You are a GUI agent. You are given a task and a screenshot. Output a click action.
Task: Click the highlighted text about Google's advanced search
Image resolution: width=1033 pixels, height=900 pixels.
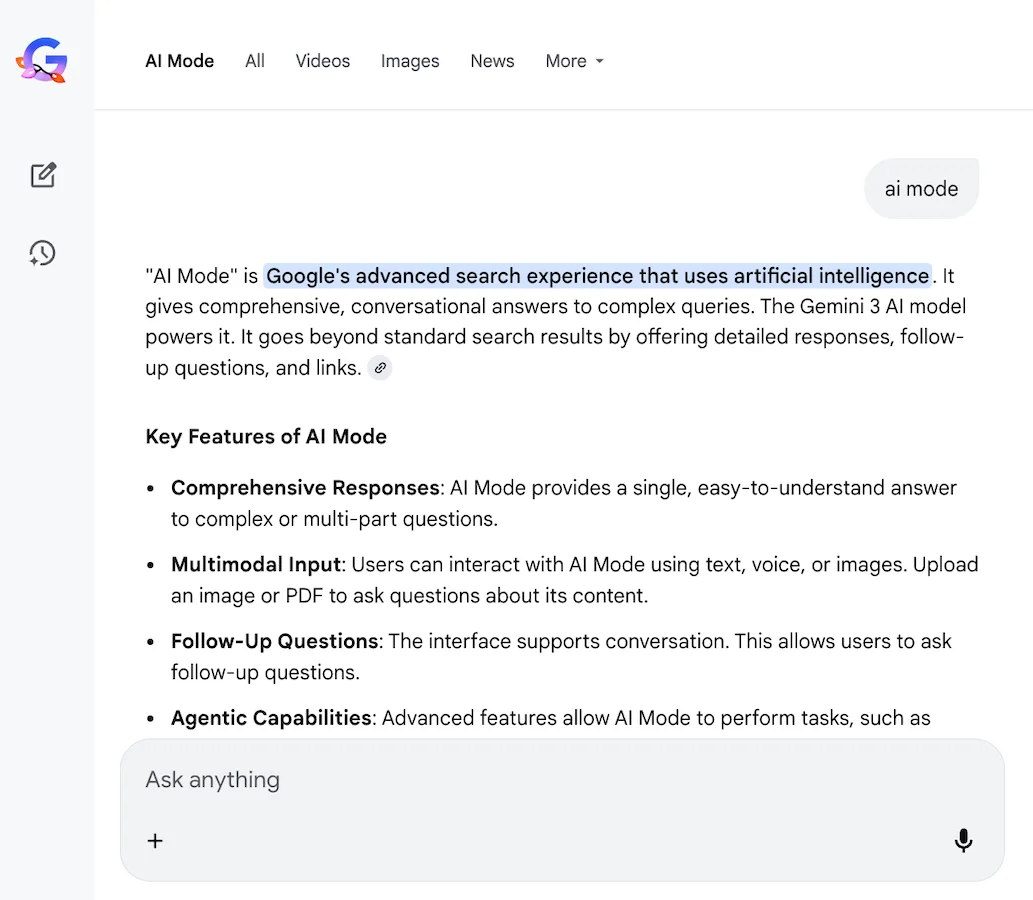coord(597,275)
